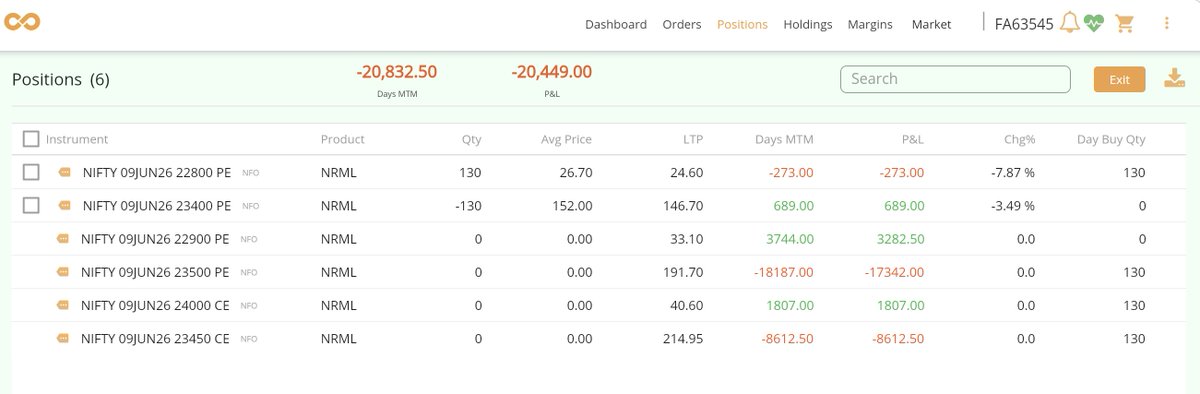The height and width of the screenshot is (394, 1200).
Task: Click tag icon beside NIFTY 22900 PE
Action: pos(63,240)
